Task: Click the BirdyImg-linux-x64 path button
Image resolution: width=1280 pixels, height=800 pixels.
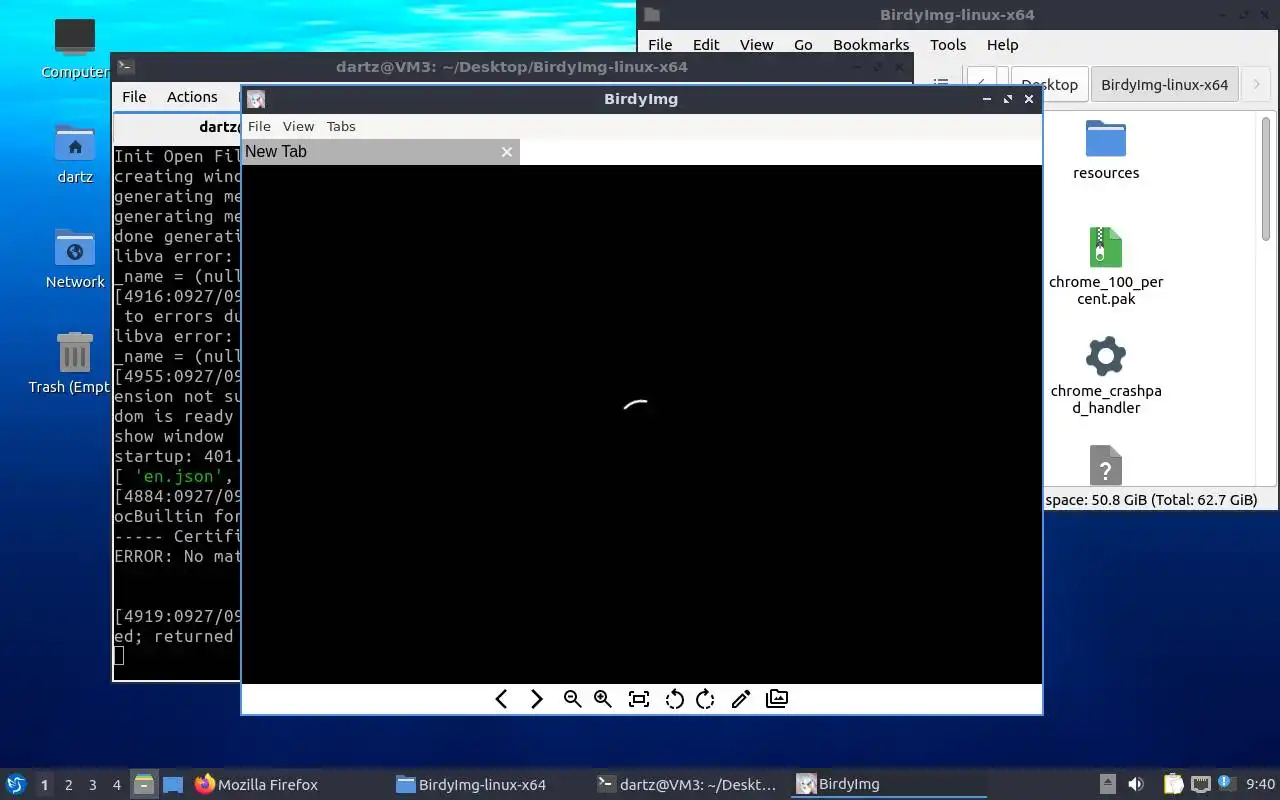Action: [x=1164, y=85]
